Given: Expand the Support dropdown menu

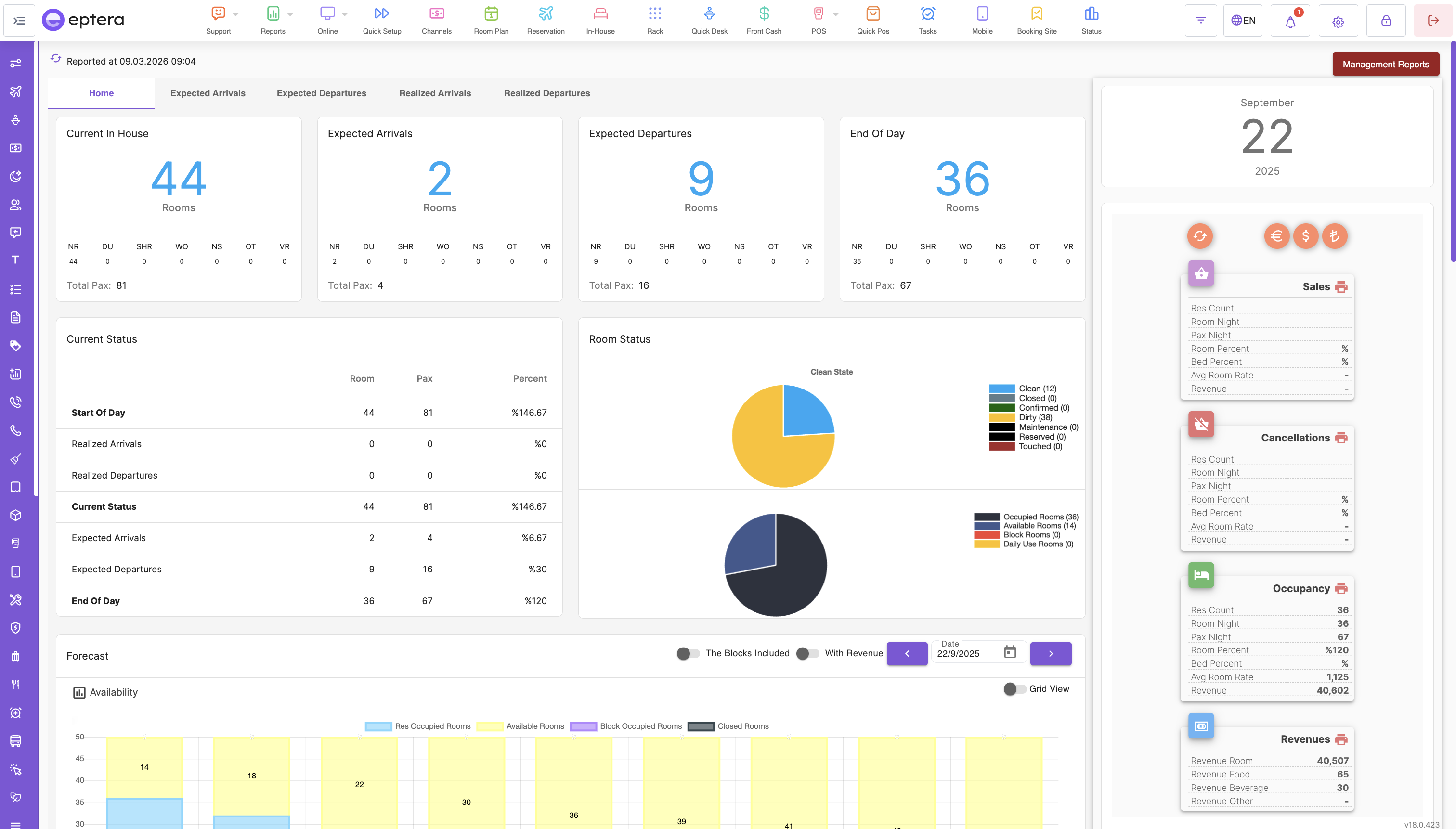Looking at the screenshot, I should click(x=236, y=14).
